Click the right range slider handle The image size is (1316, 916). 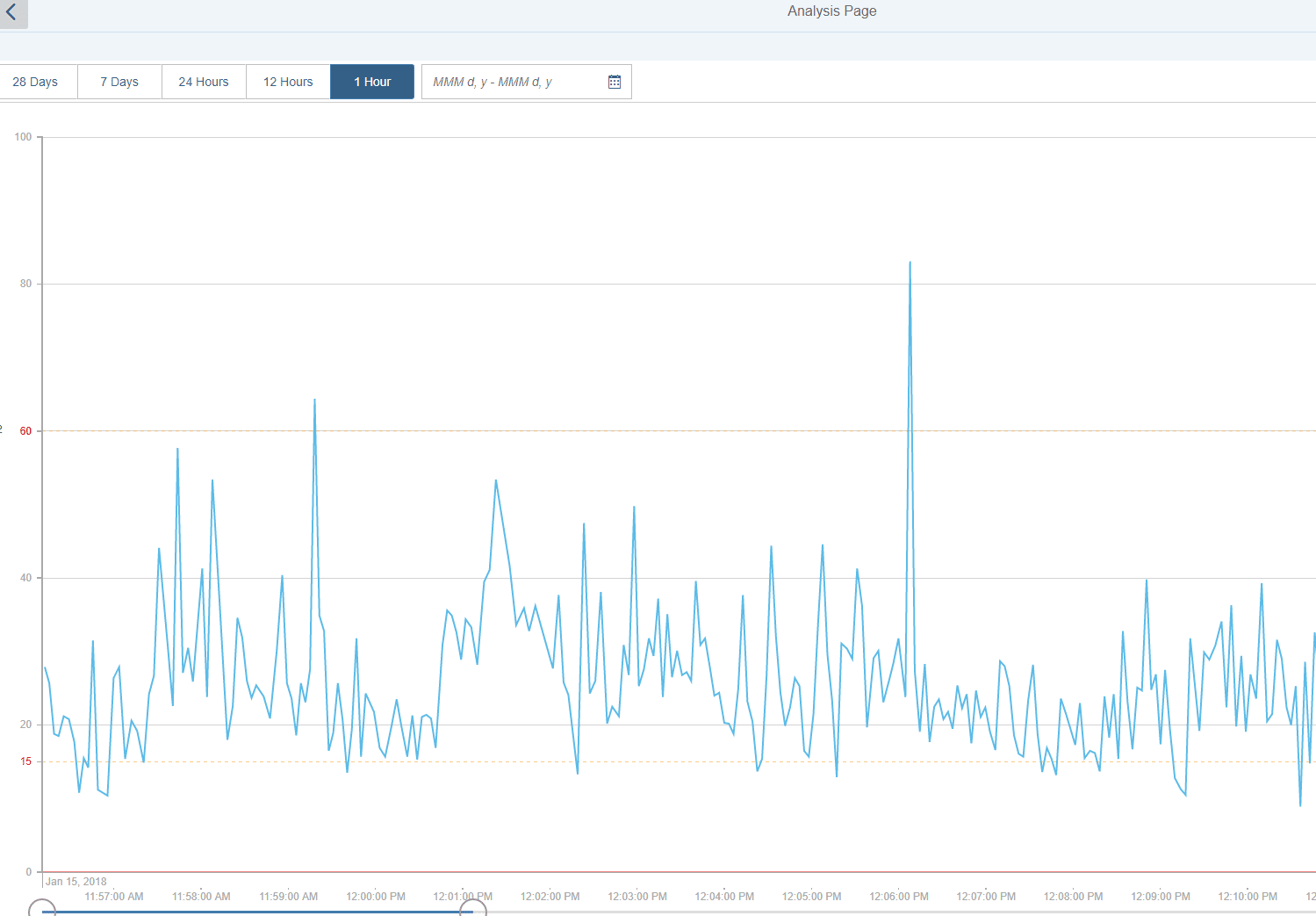(473, 910)
